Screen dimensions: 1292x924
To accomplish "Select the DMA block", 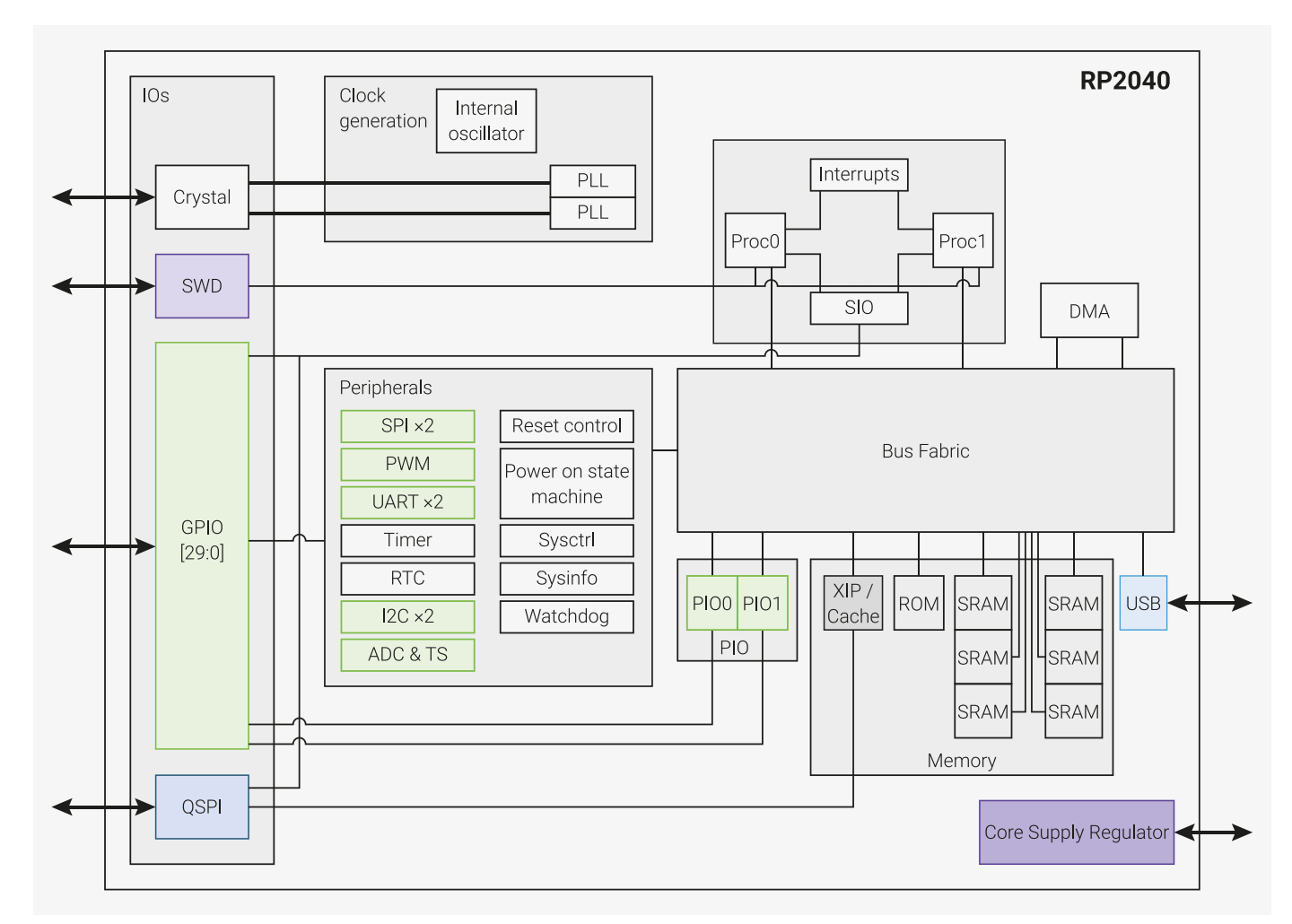I will pyautogui.click(x=1089, y=311).
